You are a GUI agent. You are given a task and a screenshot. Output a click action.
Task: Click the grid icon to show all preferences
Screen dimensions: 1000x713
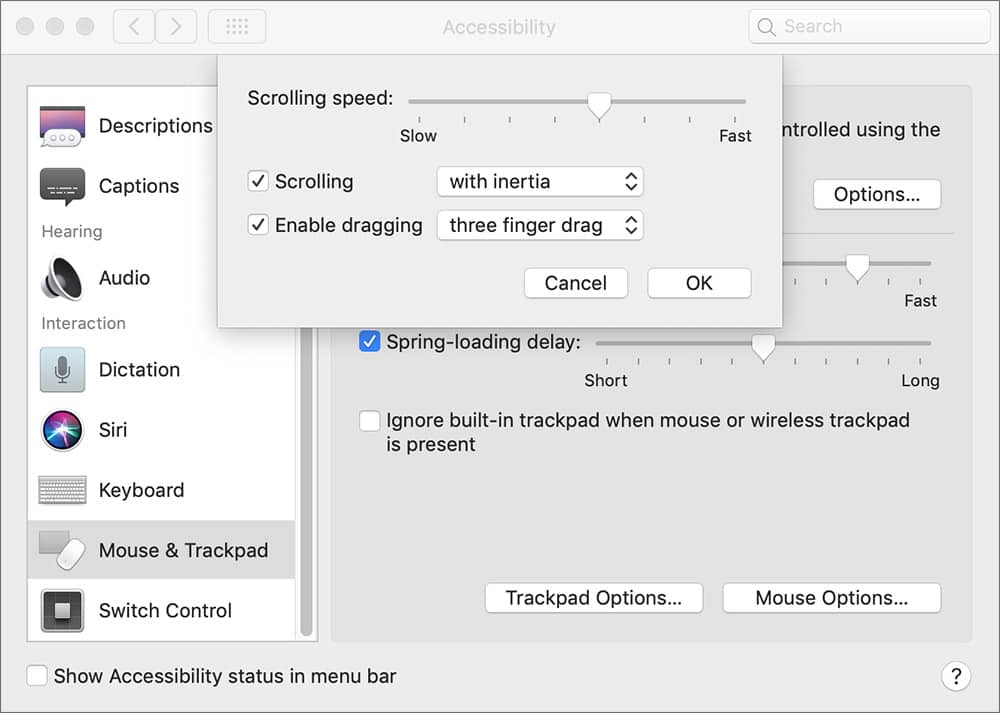coord(237,26)
